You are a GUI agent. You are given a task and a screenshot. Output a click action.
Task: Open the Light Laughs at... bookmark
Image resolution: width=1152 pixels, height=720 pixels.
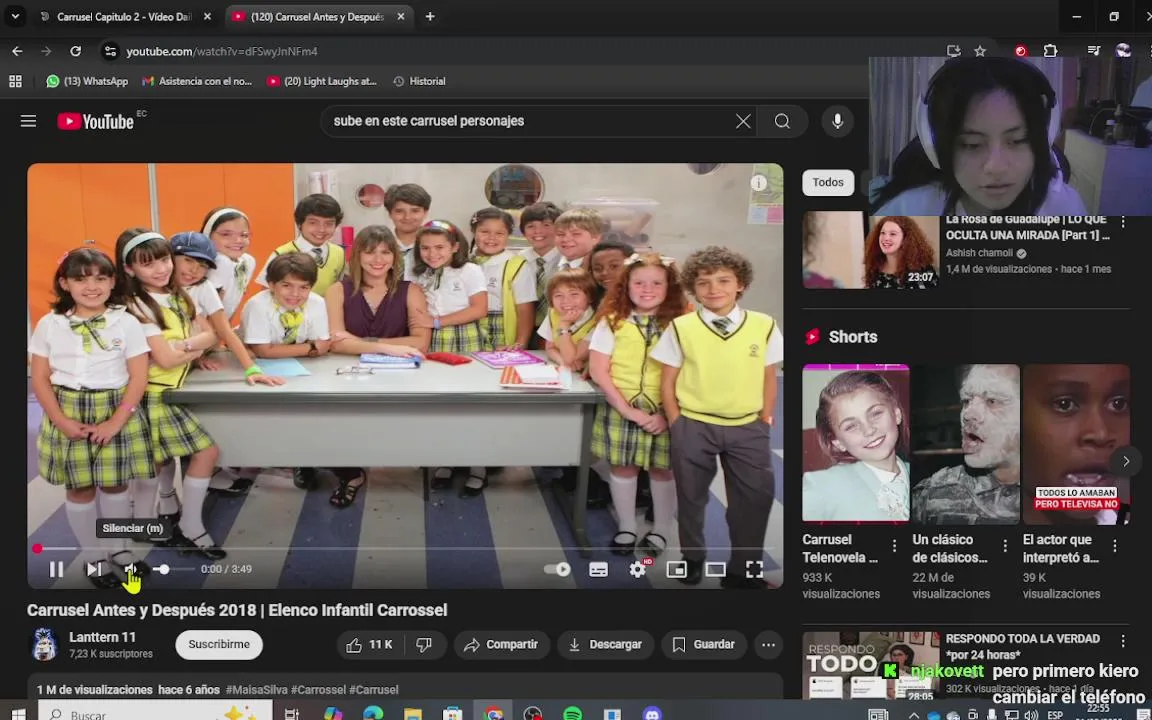click(322, 82)
